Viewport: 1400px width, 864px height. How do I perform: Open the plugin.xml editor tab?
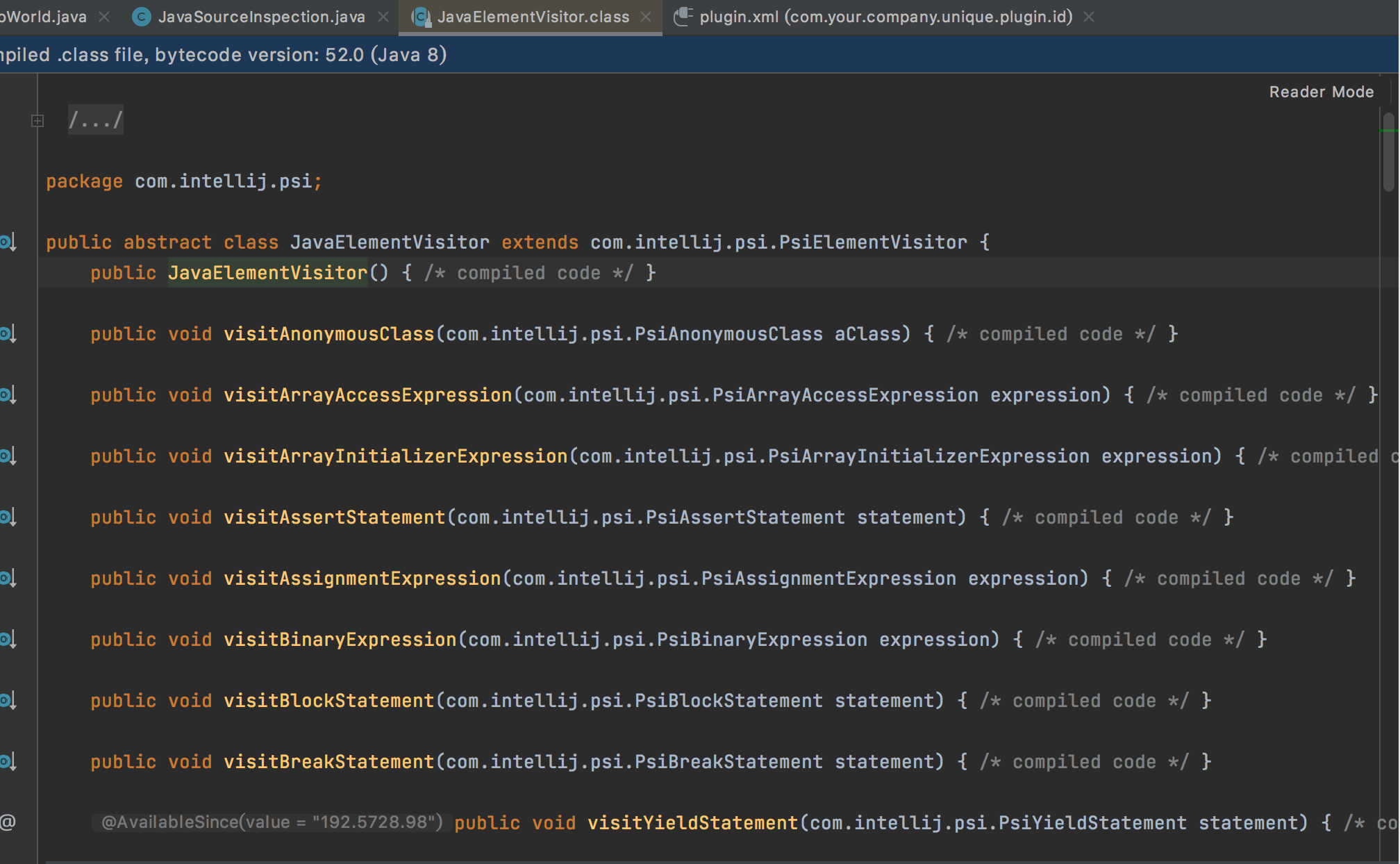point(885,17)
